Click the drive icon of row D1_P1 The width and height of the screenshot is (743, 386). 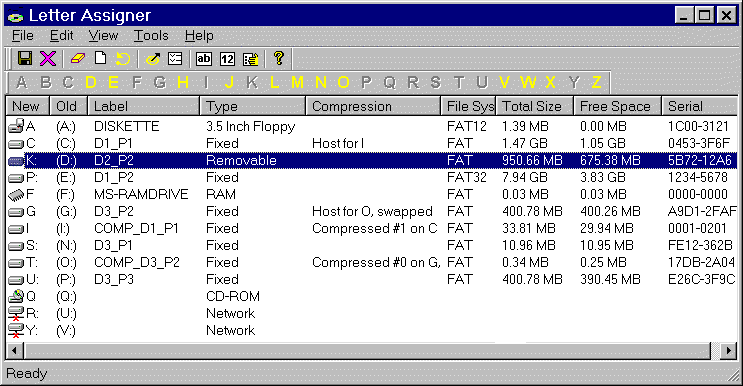[16, 144]
